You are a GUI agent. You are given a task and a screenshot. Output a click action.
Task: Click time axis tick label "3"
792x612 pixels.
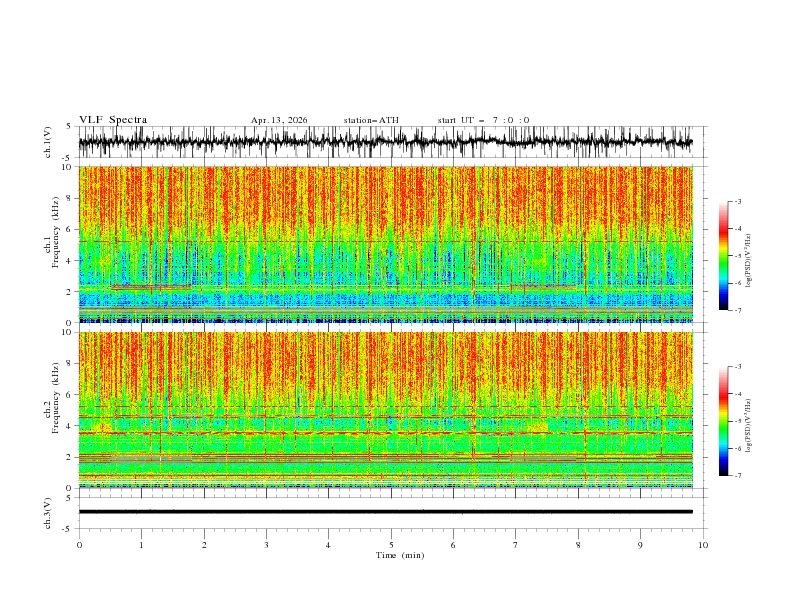pos(266,545)
